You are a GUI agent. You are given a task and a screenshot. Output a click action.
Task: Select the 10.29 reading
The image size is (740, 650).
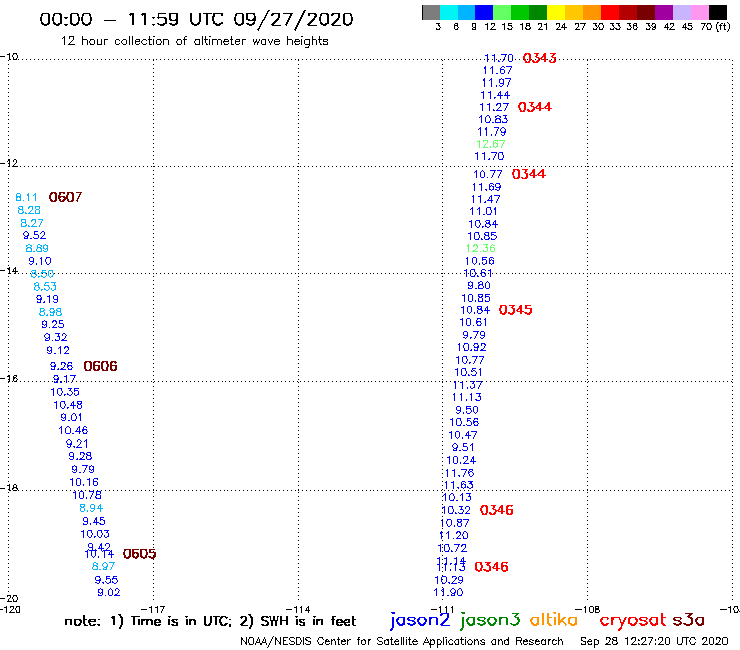click(449, 580)
